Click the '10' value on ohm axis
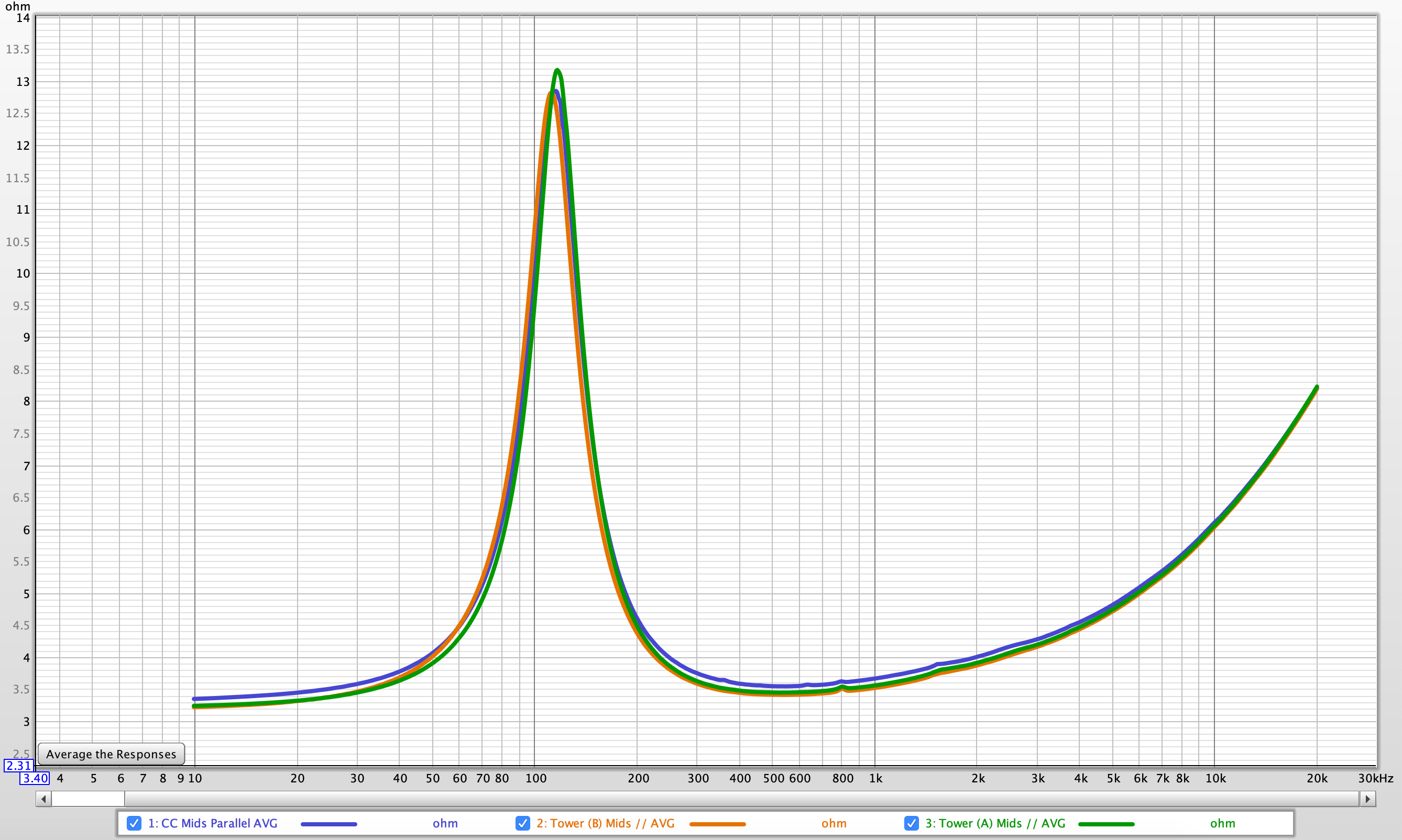 click(23, 273)
